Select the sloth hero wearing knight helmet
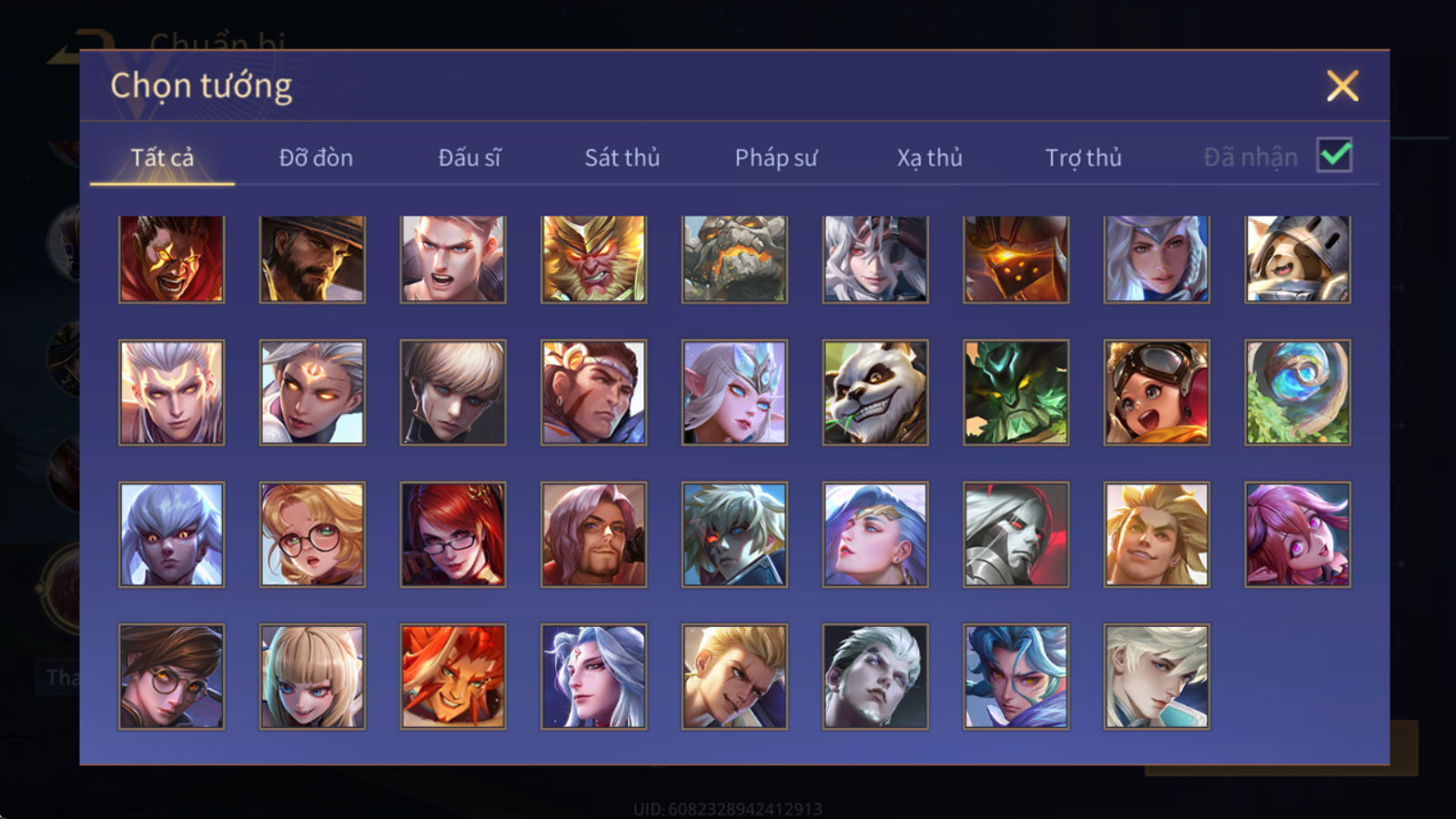Viewport: 1456px width, 819px height. pos(1298,258)
